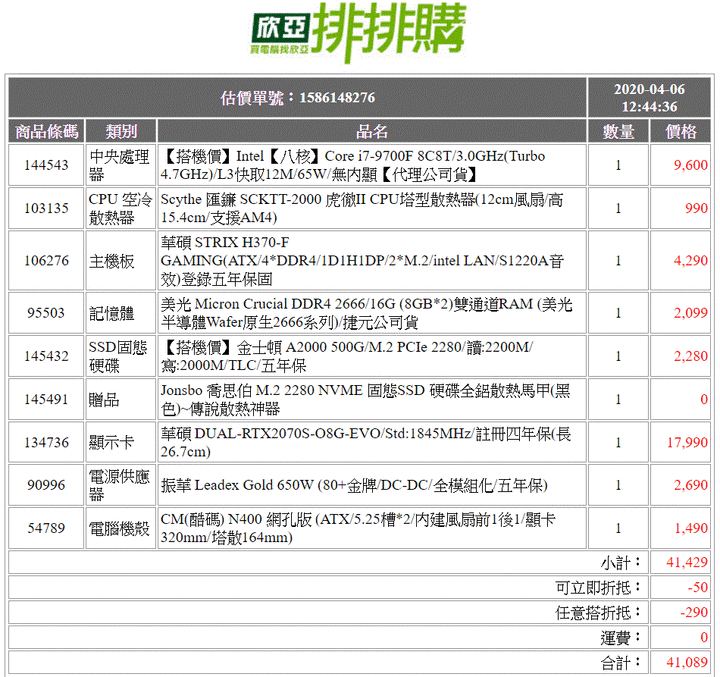The height and width of the screenshot is (677, 720).
Task: Click the 商品條碼 column header
Action: [46, 131]
